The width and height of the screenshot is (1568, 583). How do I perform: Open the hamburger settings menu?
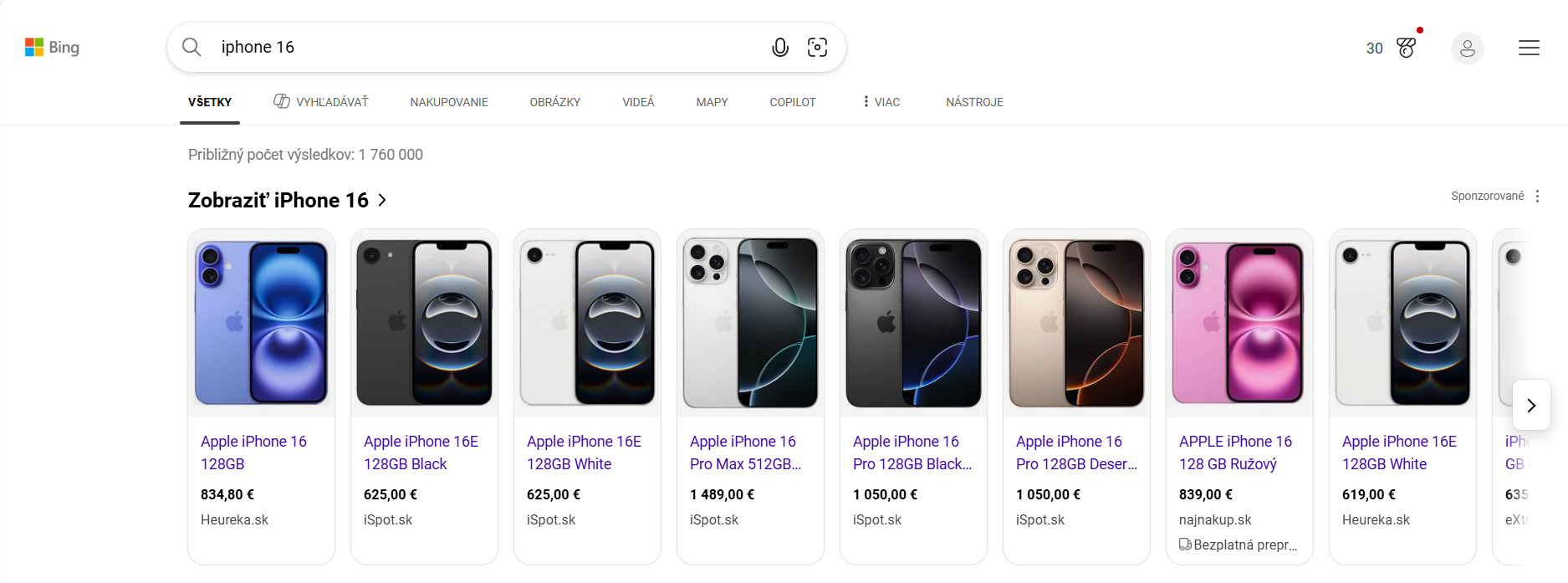pos(1529,48)
